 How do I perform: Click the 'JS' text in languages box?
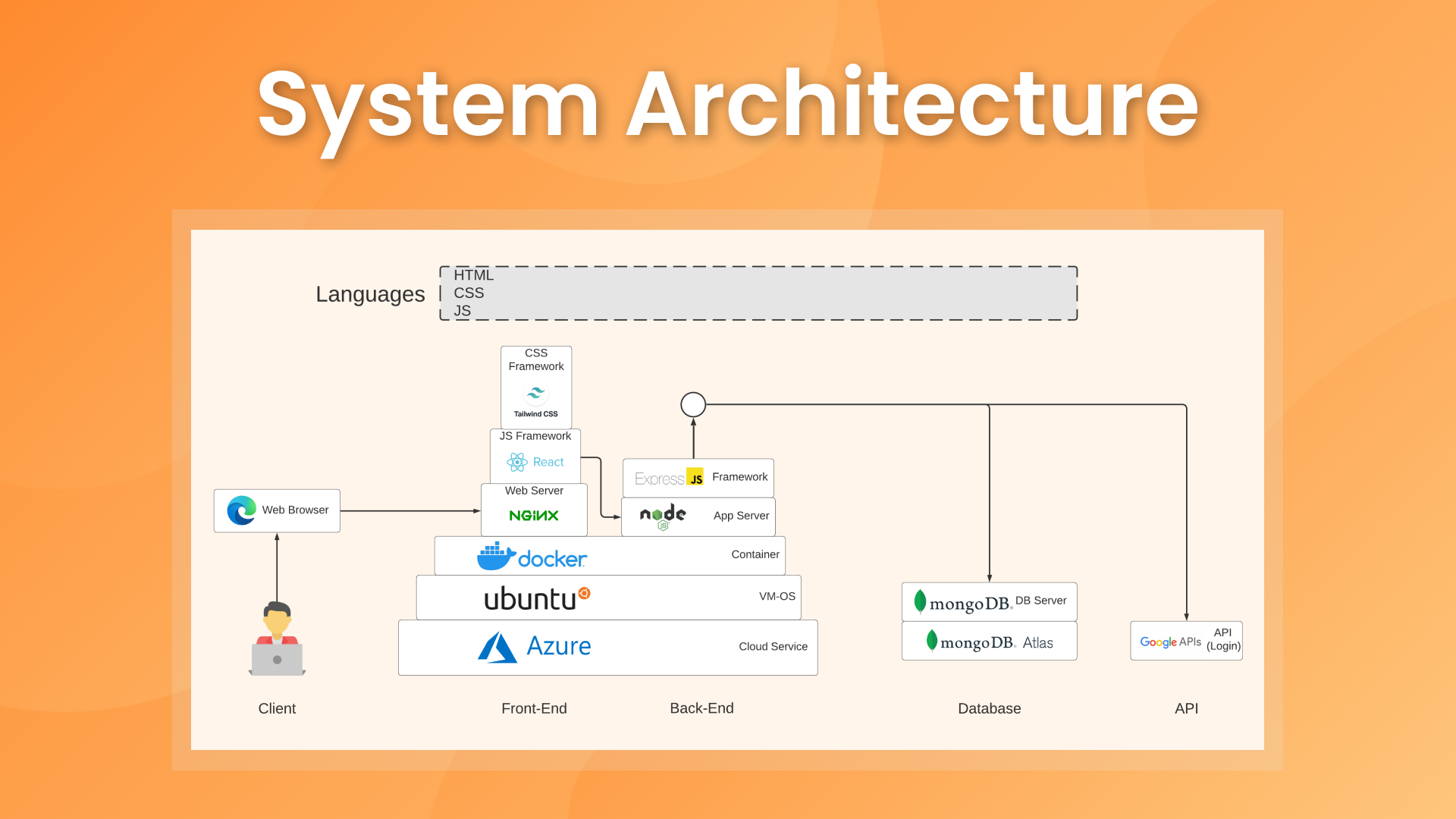click(462, 311)
